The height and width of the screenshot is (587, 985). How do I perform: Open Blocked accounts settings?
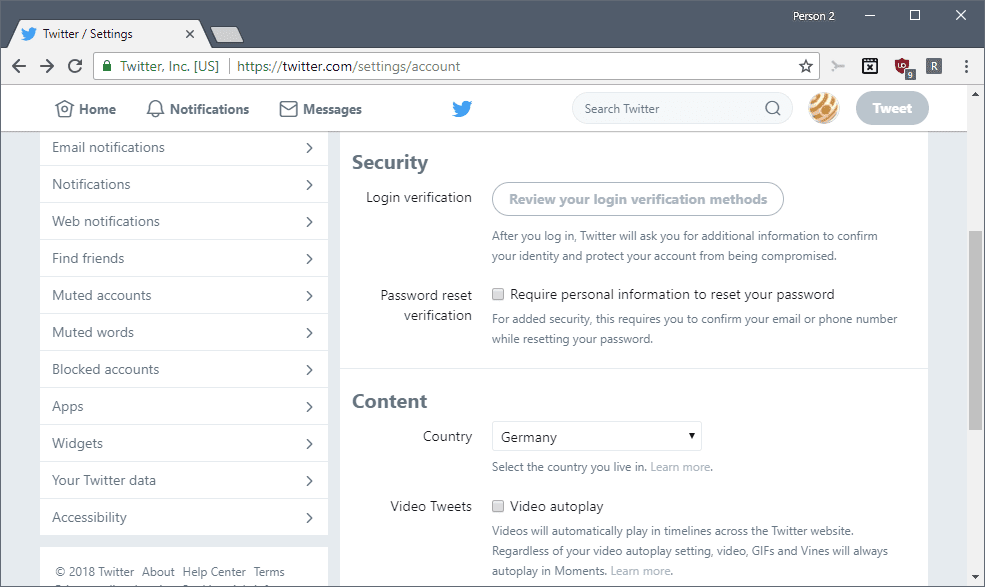(184, 370)
